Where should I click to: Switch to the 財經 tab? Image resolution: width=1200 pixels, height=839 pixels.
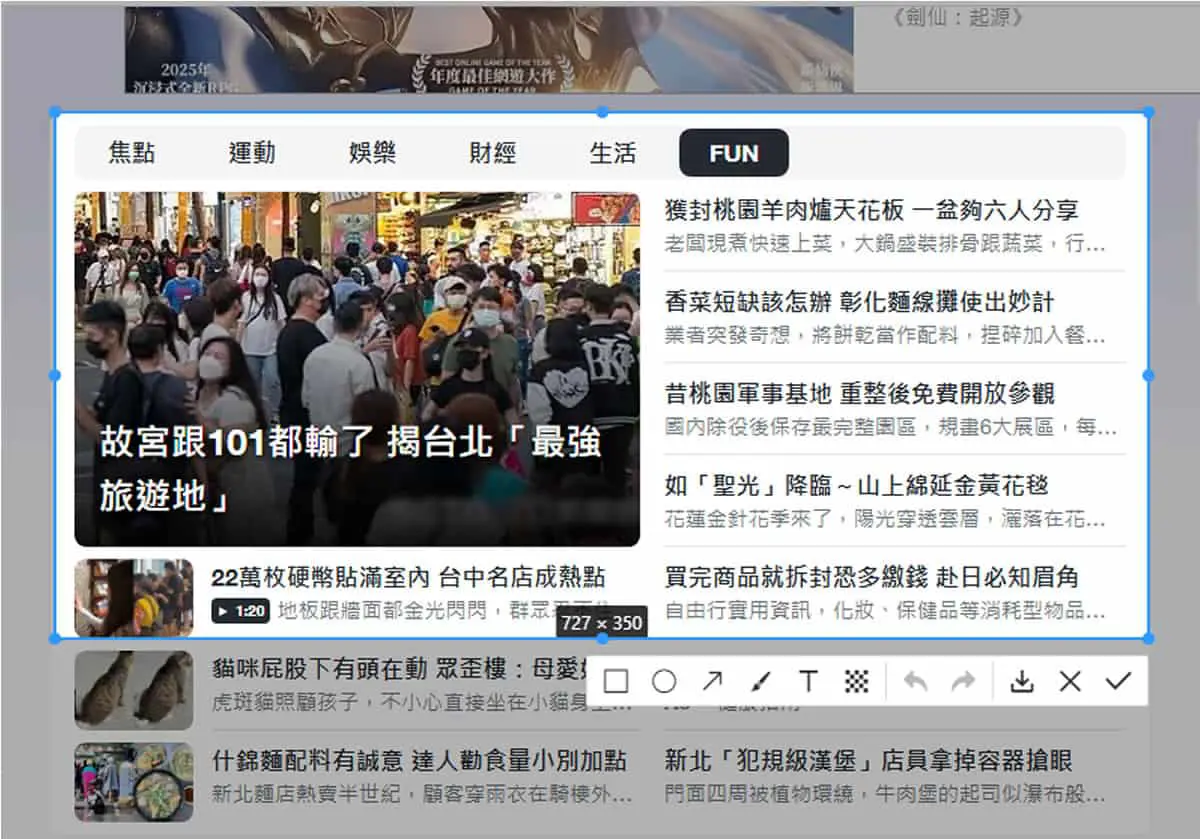pos(493,153)
